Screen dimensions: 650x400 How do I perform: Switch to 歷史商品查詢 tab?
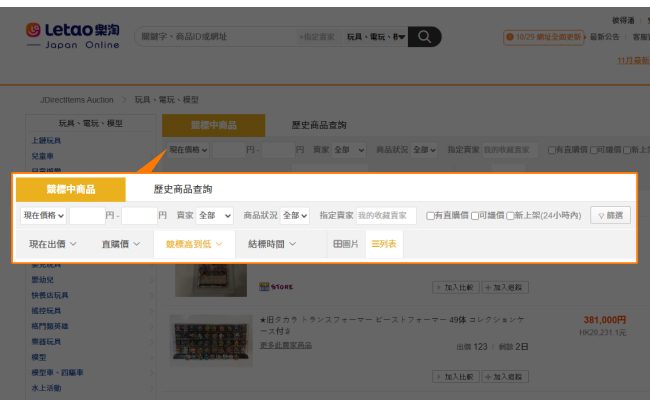(182, 189)
